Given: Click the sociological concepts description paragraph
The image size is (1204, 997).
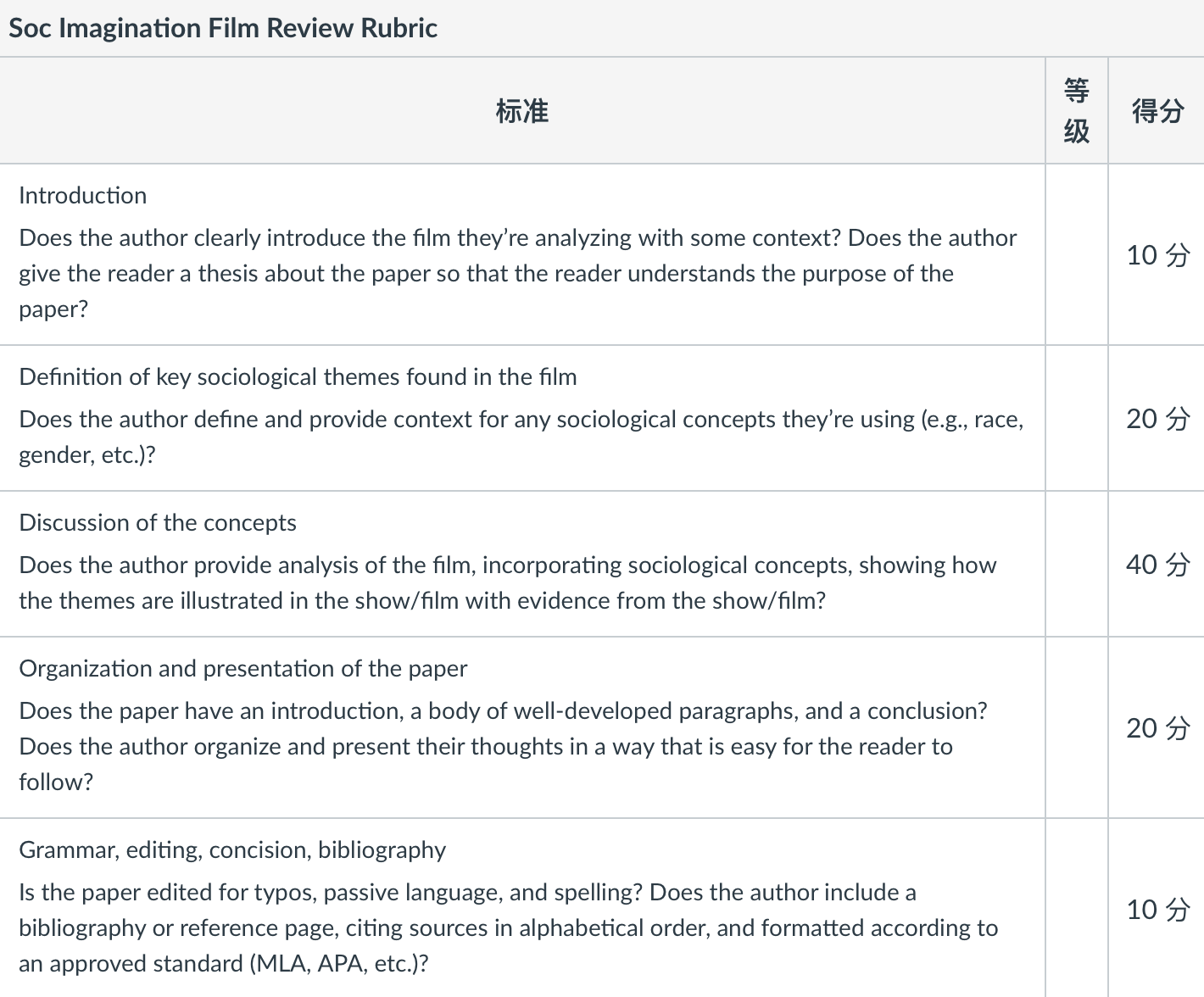Looking at the screenshot, I should tap(521, 437).
